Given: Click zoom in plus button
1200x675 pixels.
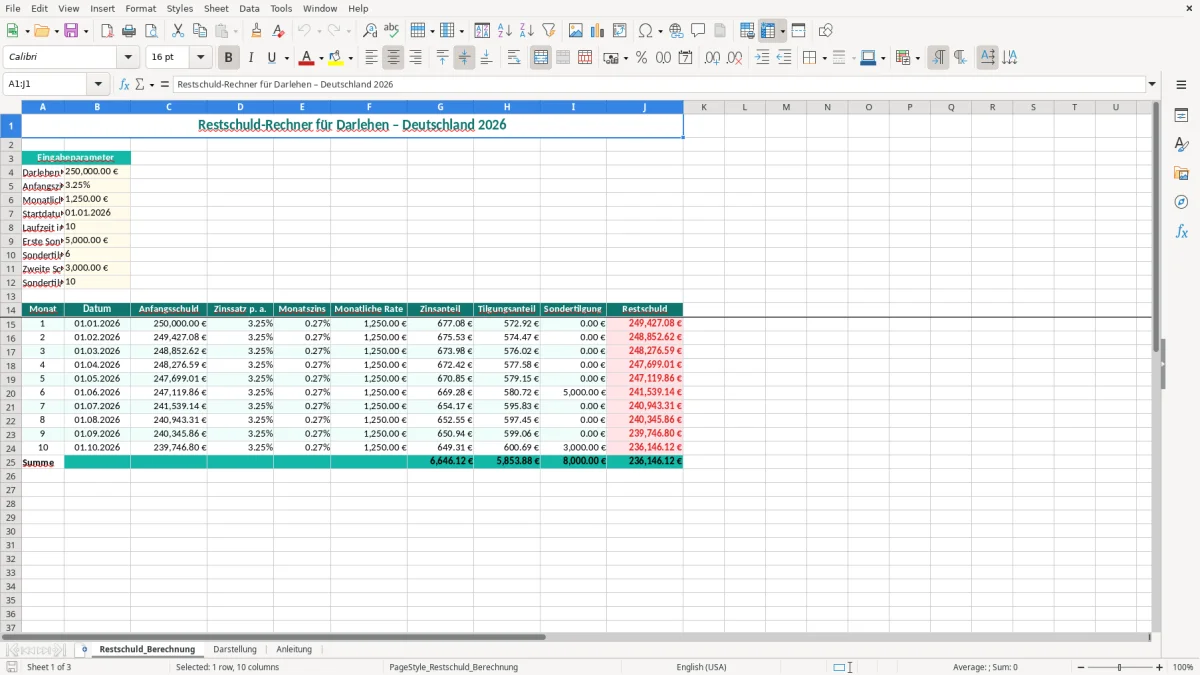Looking at the screenshot, I should click(1160, 667).
